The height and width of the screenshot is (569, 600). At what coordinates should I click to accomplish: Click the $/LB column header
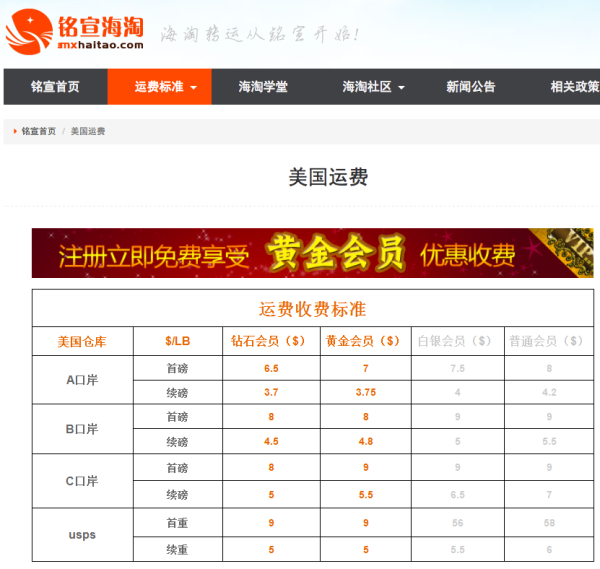click(178, 341)
